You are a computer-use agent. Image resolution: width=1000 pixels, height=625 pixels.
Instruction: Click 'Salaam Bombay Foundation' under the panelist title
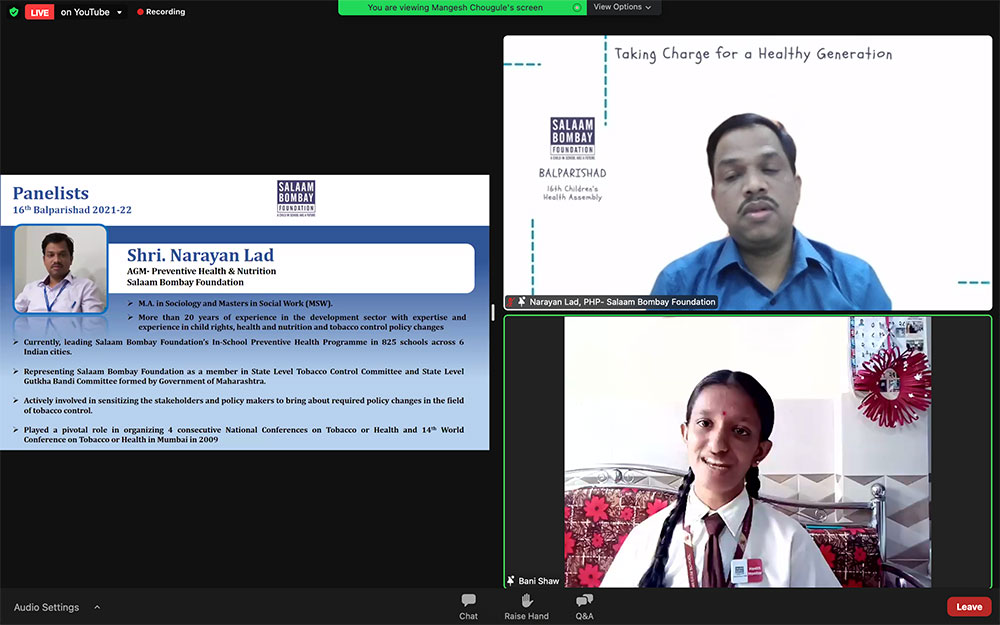point(185,282)
